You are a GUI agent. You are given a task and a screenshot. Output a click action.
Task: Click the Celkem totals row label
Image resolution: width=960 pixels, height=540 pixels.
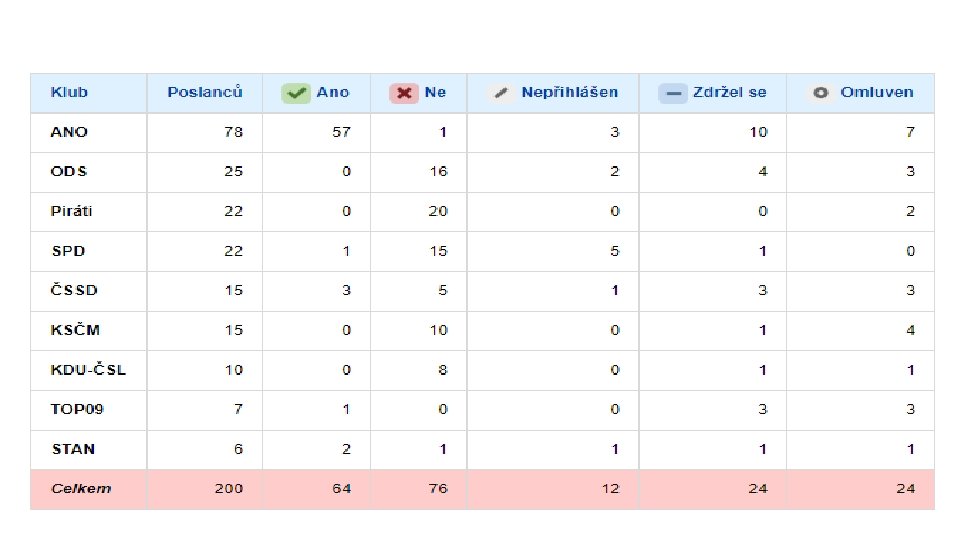tap(81, 488)
